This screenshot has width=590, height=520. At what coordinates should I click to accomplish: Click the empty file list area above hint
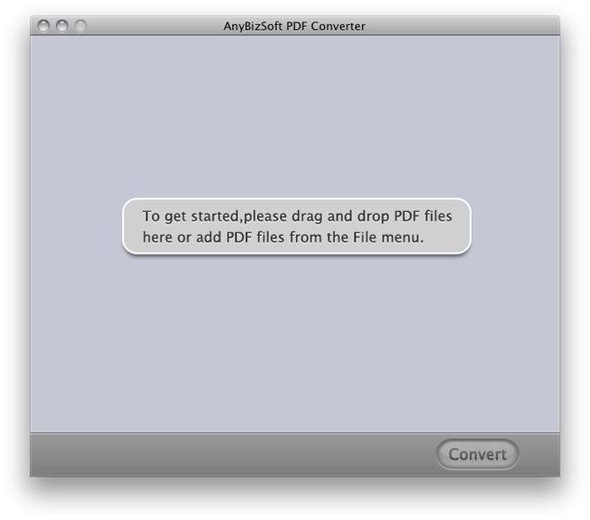[x=295, y=117]
